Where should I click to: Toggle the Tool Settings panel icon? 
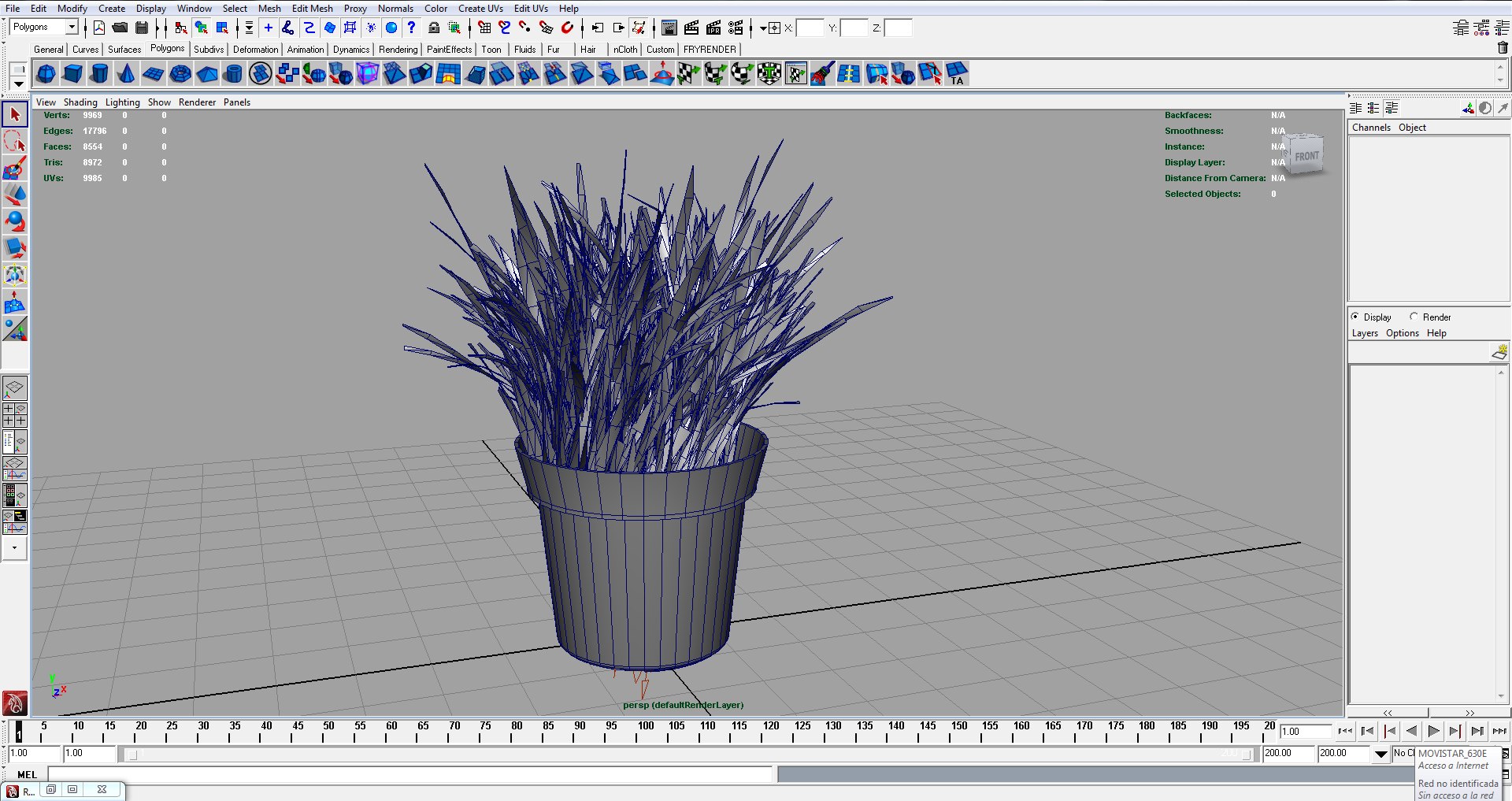(x=1481, y=28)
